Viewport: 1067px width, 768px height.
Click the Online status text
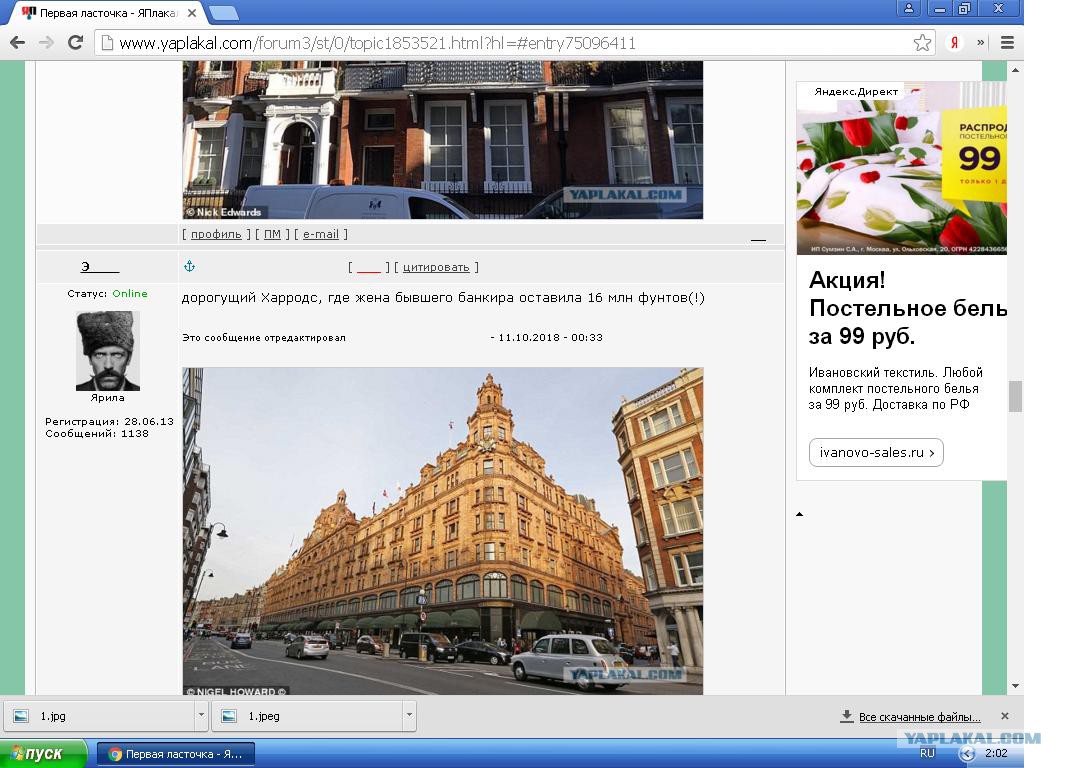130,293
